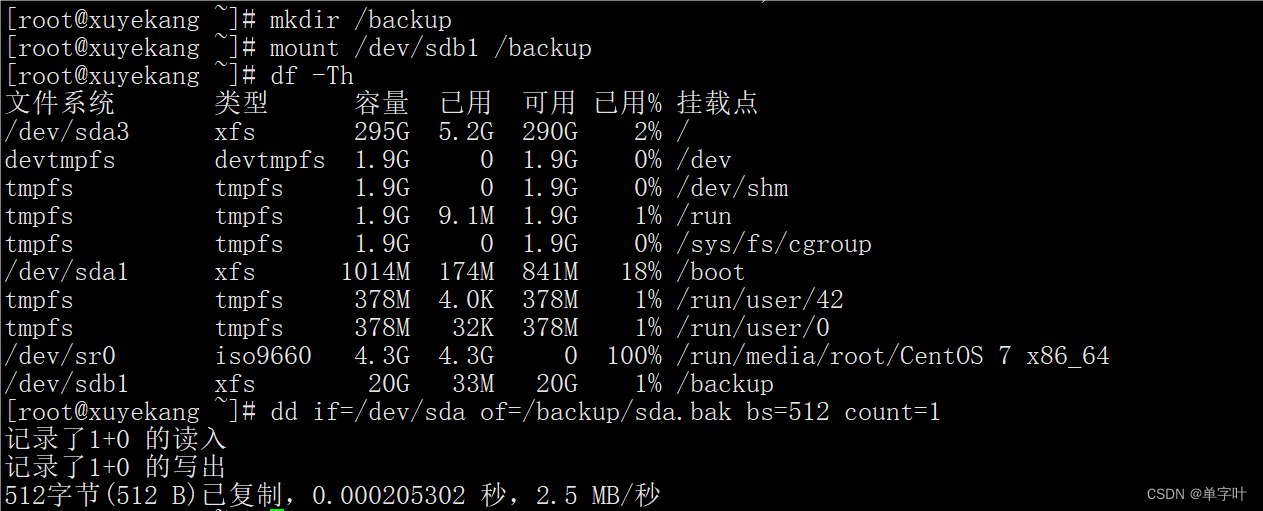Click the df -Th command line
Viewport: 1263px width, 511px height.
coord(312,76)
